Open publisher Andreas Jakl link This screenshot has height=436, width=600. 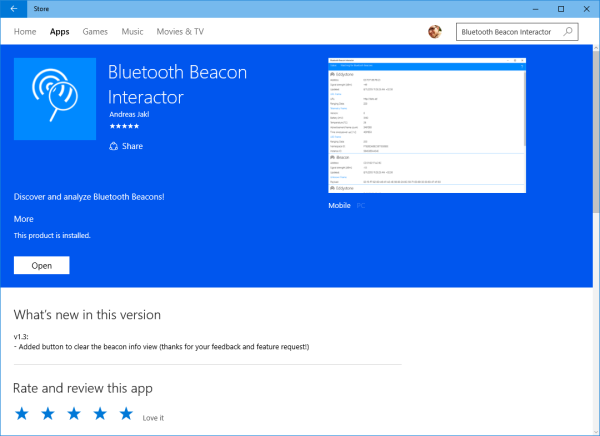point(129,114)
